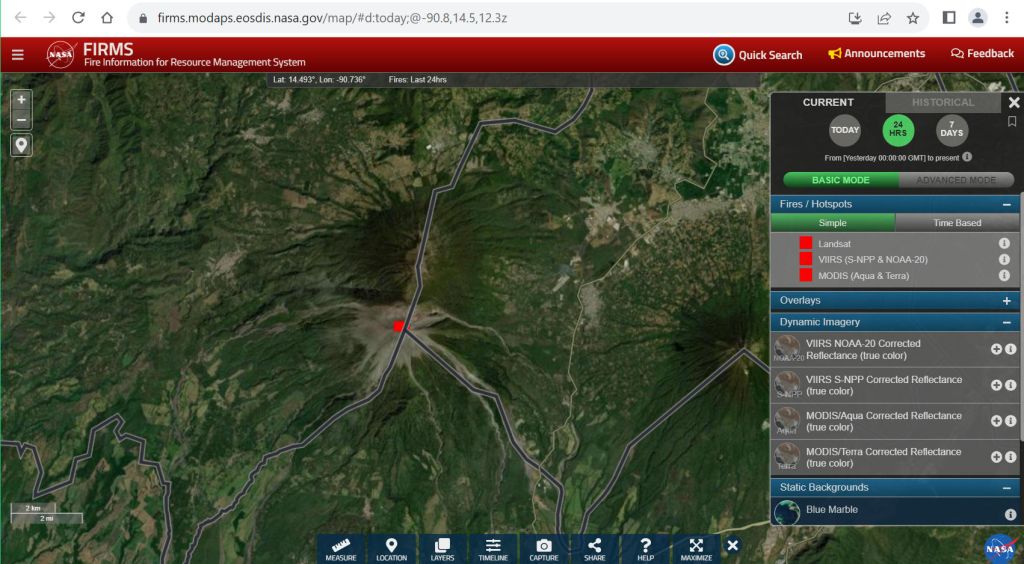Expand the Overlays section
Screen dimensions: 1024x564
click(x=1006, y=300)
